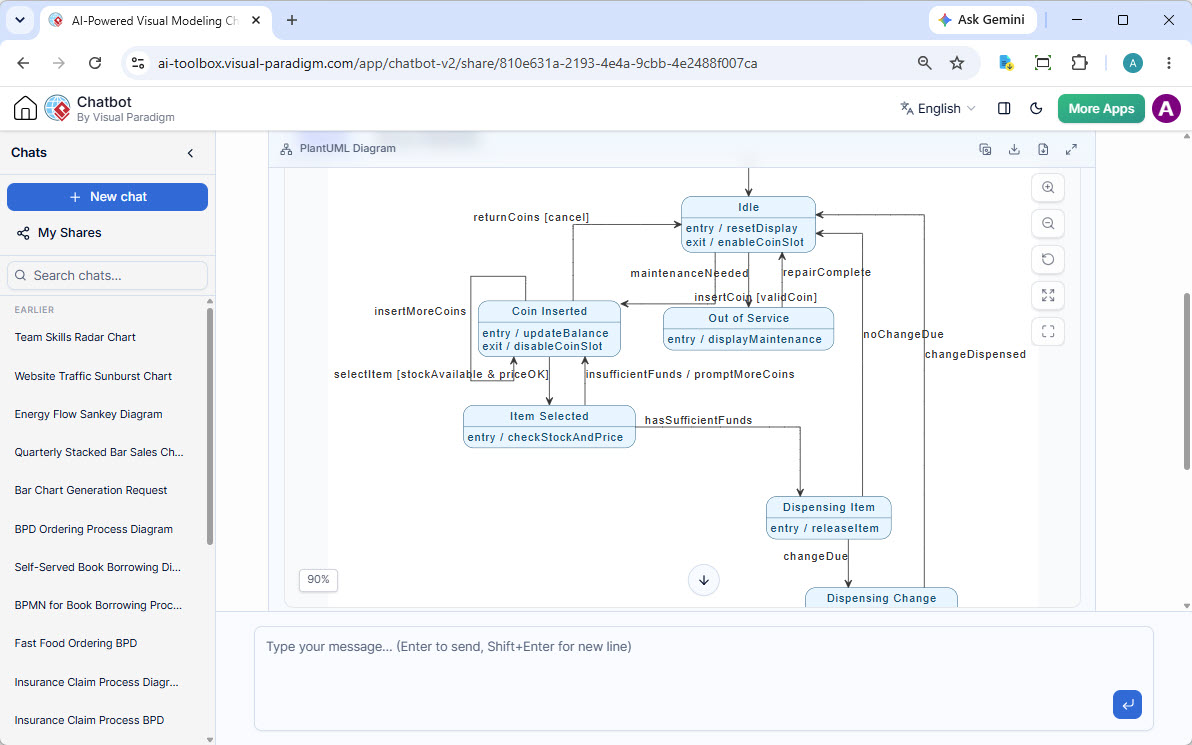Select the Coin Inserted state node
This screenshot has height=745, width=1192.
[x=549, y=328]
